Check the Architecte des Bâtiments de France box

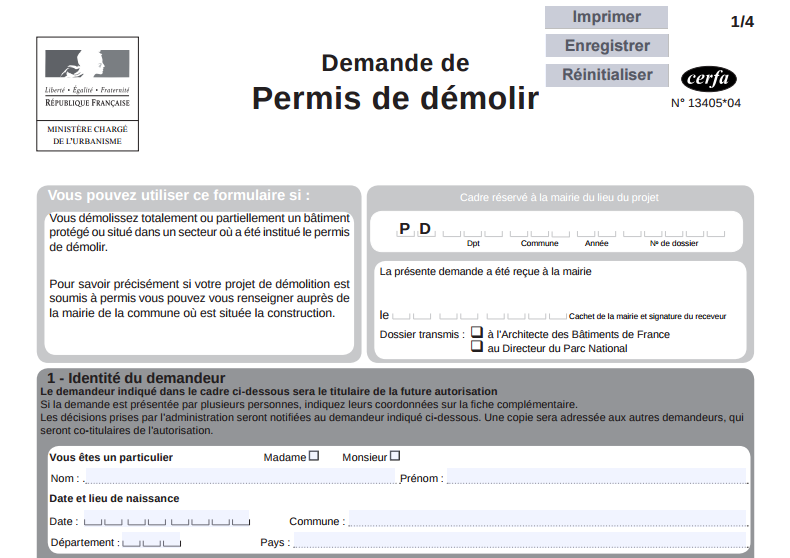[x=477, y=333]
